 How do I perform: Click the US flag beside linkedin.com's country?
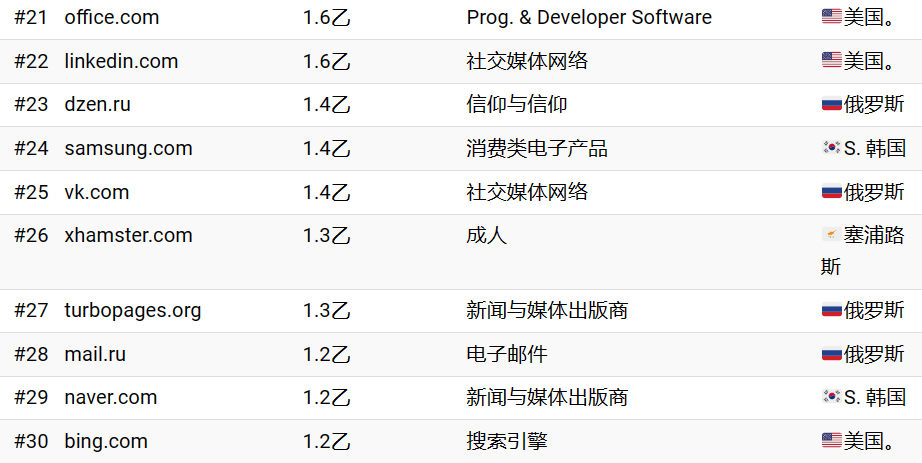(x=831, y=61)
